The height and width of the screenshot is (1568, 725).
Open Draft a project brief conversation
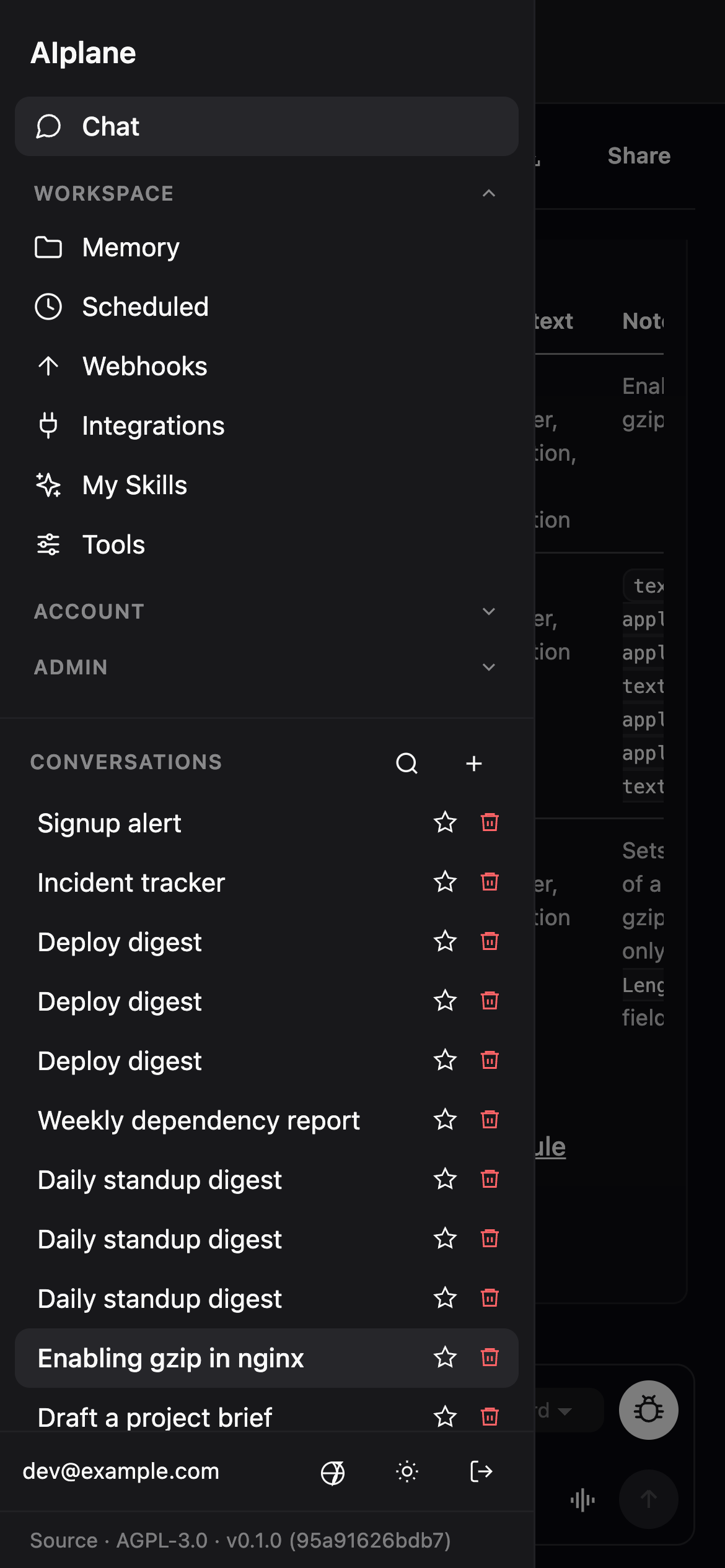pyautogui.click(x=154, y=1418)
